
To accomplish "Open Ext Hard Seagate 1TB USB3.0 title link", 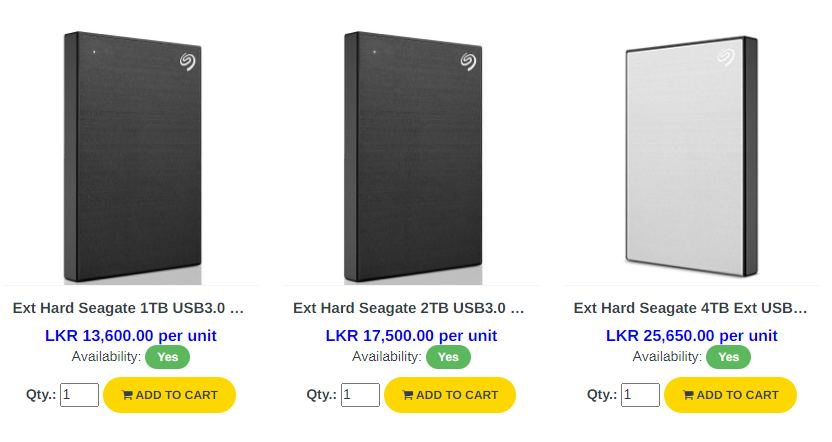I will [x=128, y=308].
